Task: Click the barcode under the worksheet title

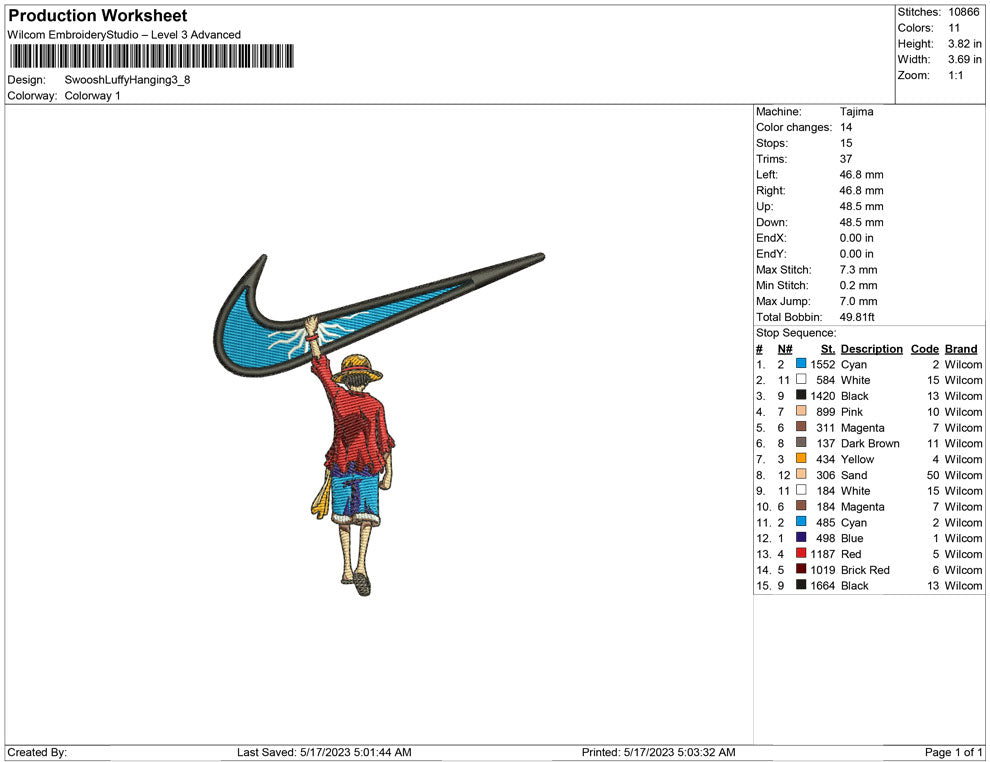Action: point(151,56)
